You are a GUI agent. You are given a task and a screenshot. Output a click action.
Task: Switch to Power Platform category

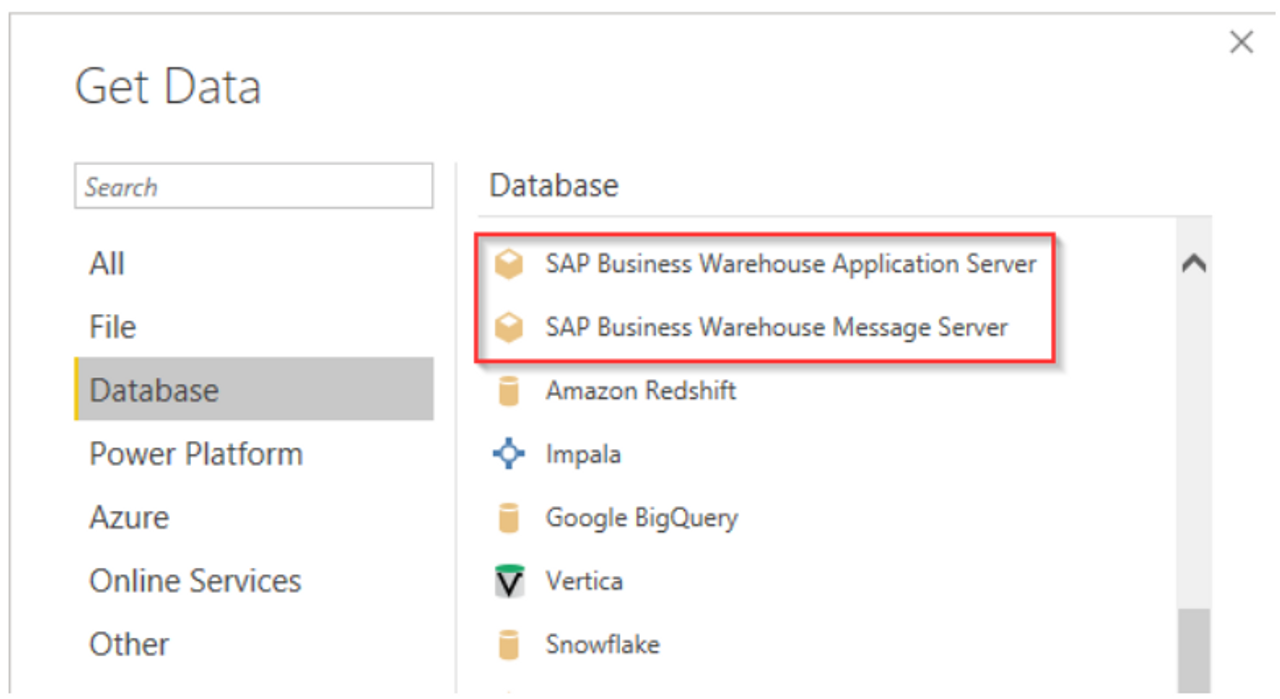point(254,453)
